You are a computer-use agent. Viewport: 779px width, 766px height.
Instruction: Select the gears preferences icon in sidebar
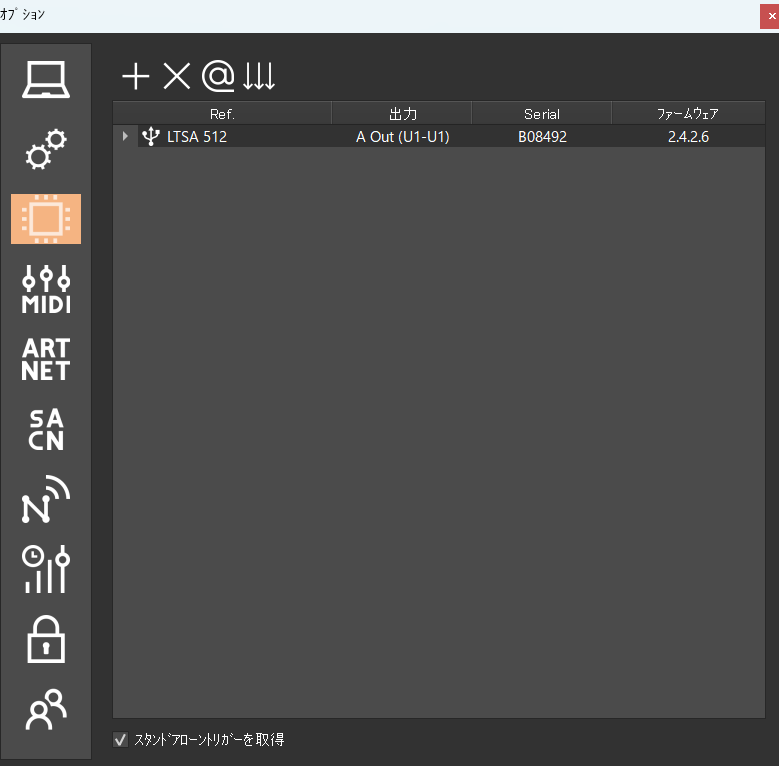click(x=46, y=150)
